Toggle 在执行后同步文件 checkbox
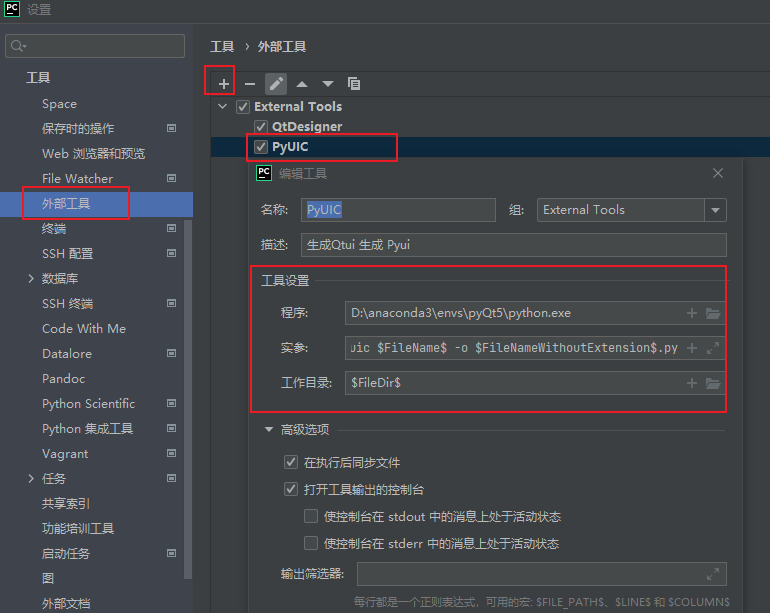This screenshot has width=770, height=613. 291,462
